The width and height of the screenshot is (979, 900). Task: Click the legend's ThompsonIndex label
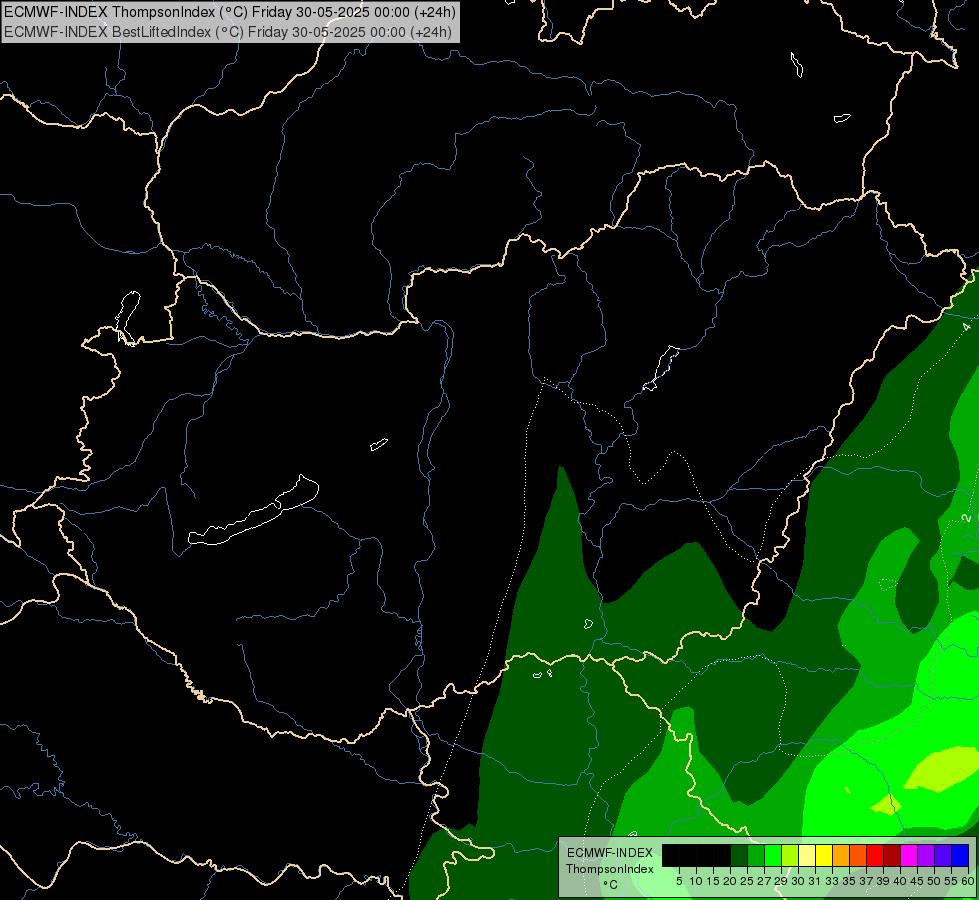point(609,869)
